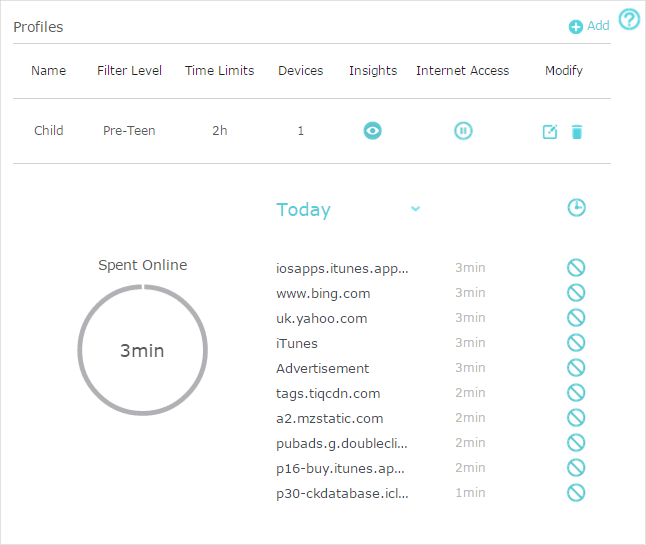646x545 pixels.
Task: Block p30-ckdatabase.icloud entry
Action: (576, 493)
